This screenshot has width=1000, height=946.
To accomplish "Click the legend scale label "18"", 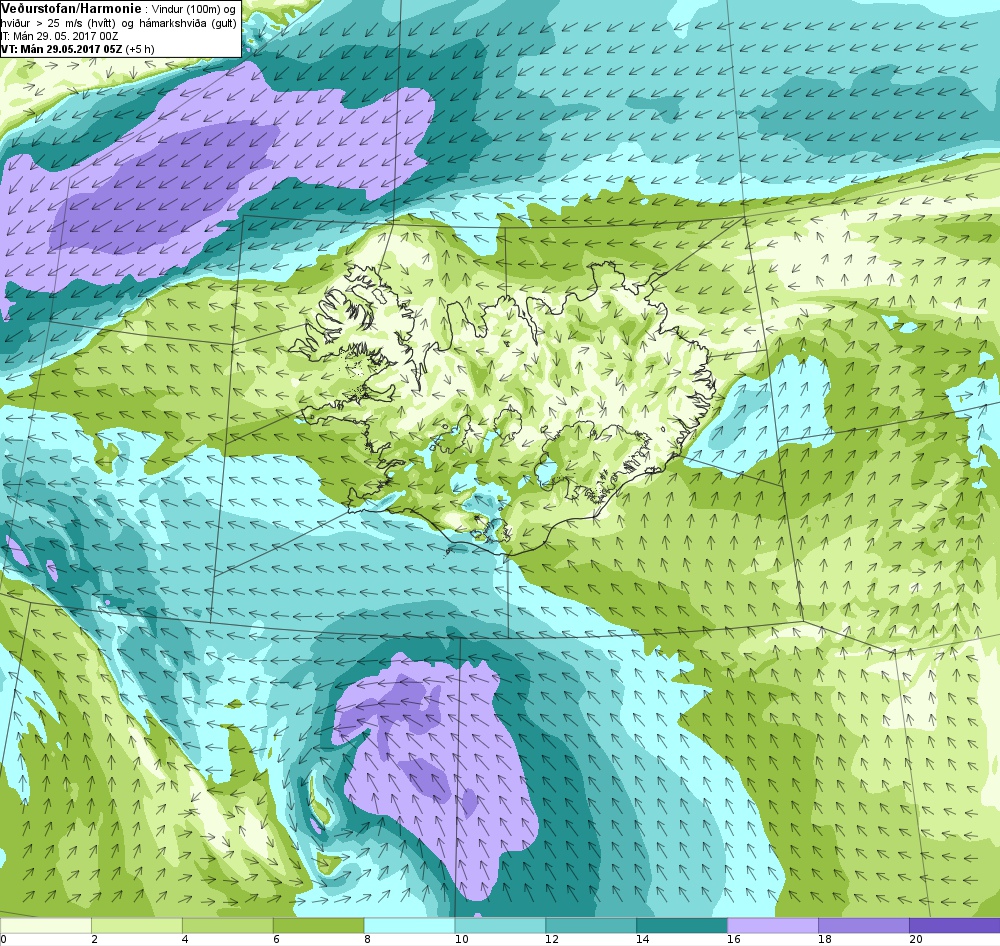I will 825,939.
